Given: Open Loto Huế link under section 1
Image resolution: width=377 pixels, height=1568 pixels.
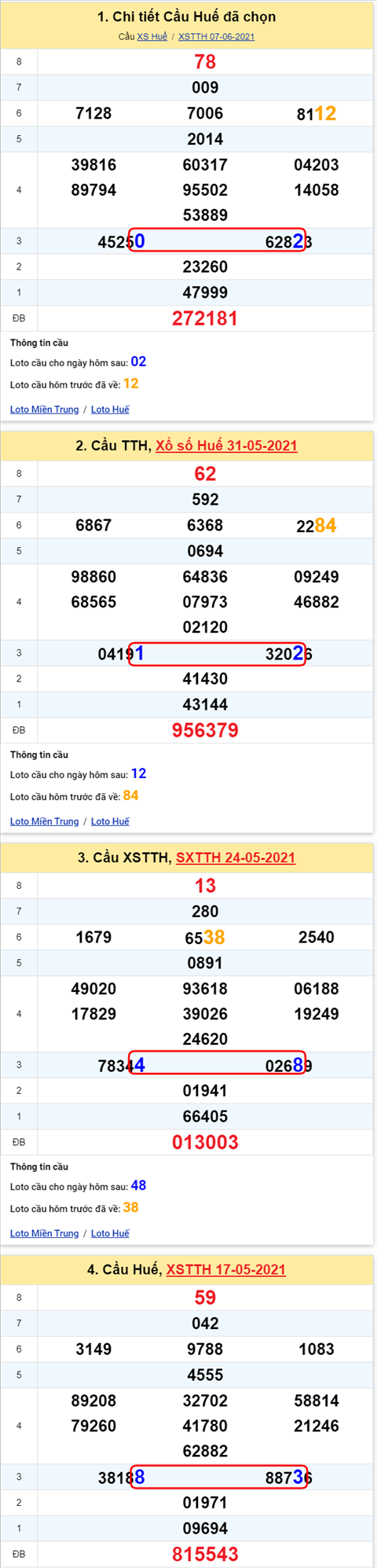Looking at the screenshot, I should [x=110, y=409].
